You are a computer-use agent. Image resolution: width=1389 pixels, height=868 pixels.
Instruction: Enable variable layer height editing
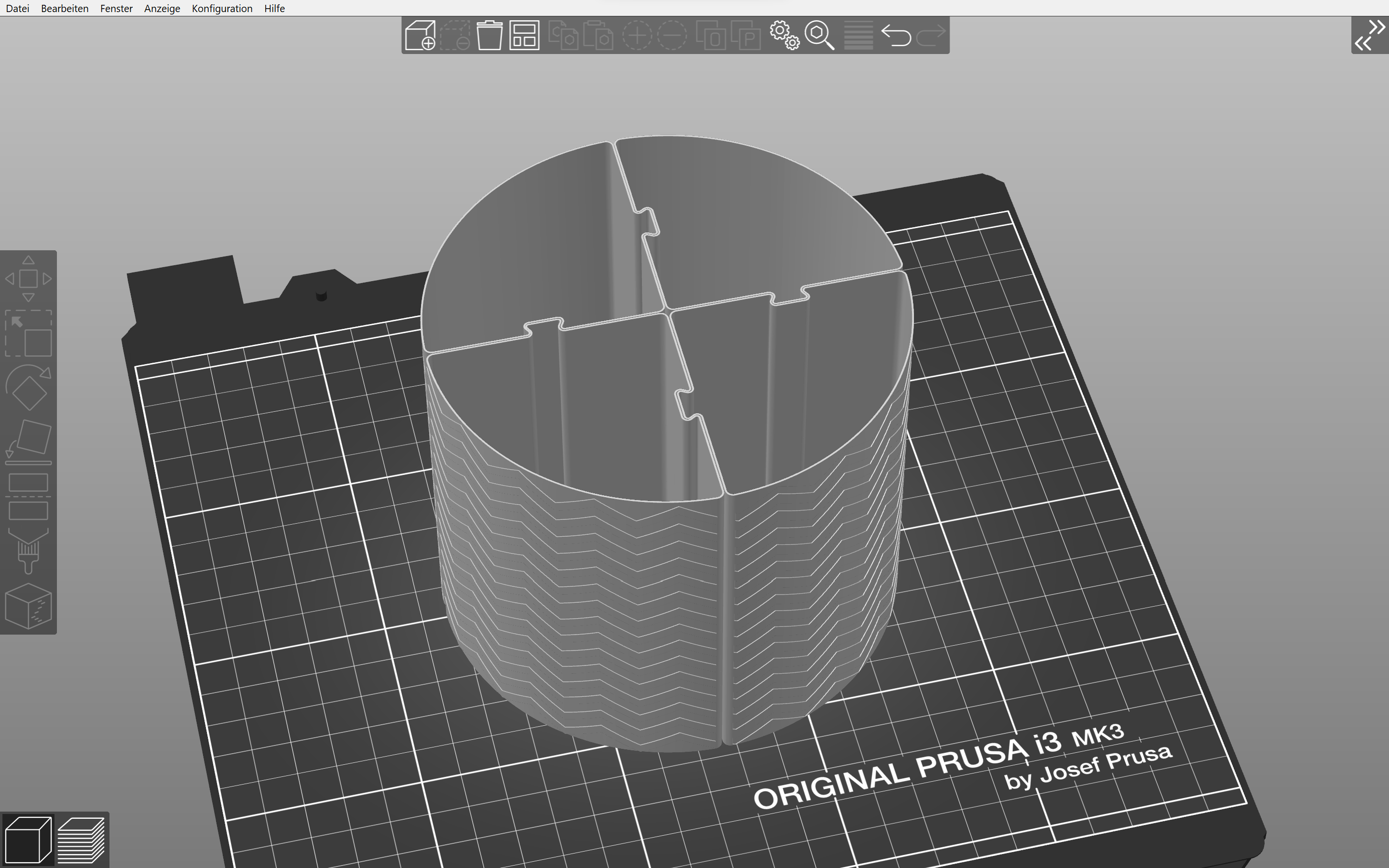pos(858,36)
